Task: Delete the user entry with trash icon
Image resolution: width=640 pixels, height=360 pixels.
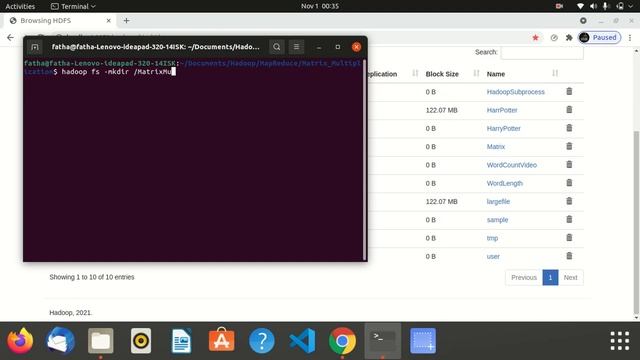Action: point(569,256)
